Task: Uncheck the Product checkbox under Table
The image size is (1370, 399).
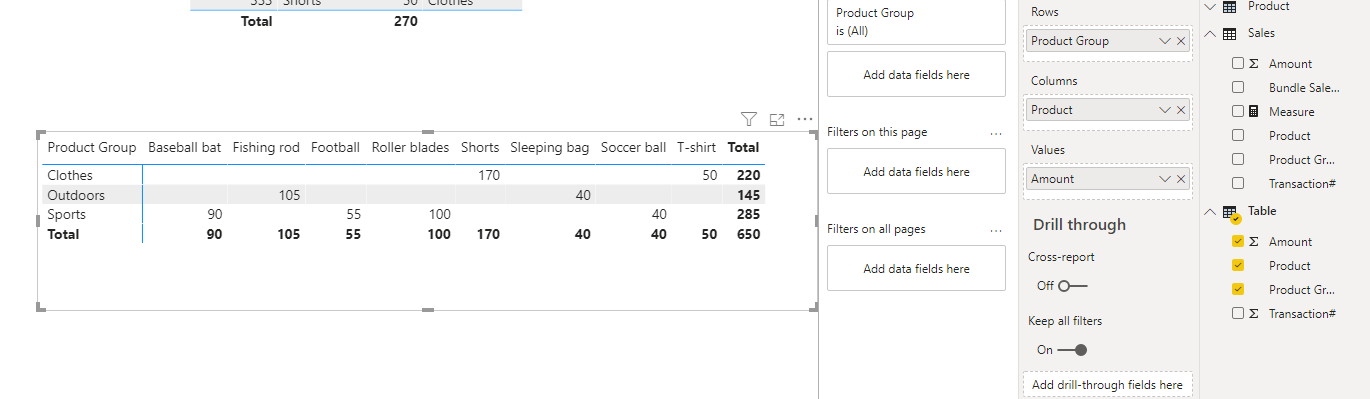Action: click(1238, 265)
